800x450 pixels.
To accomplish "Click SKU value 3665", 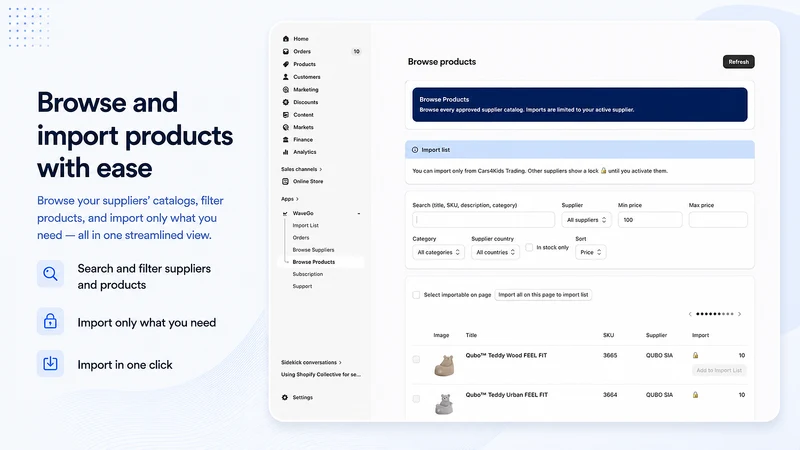I will (x=610, y=355).
